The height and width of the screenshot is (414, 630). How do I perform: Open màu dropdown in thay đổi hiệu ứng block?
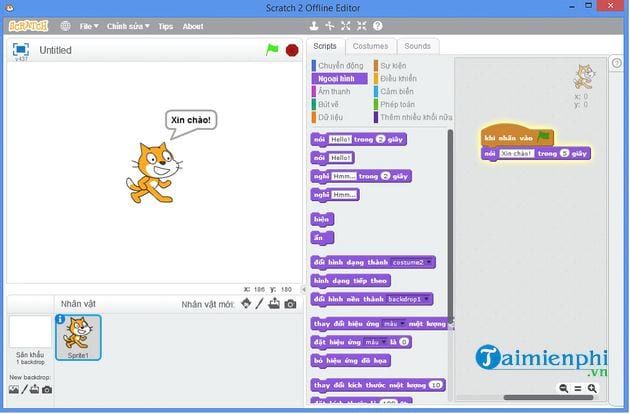394,324
